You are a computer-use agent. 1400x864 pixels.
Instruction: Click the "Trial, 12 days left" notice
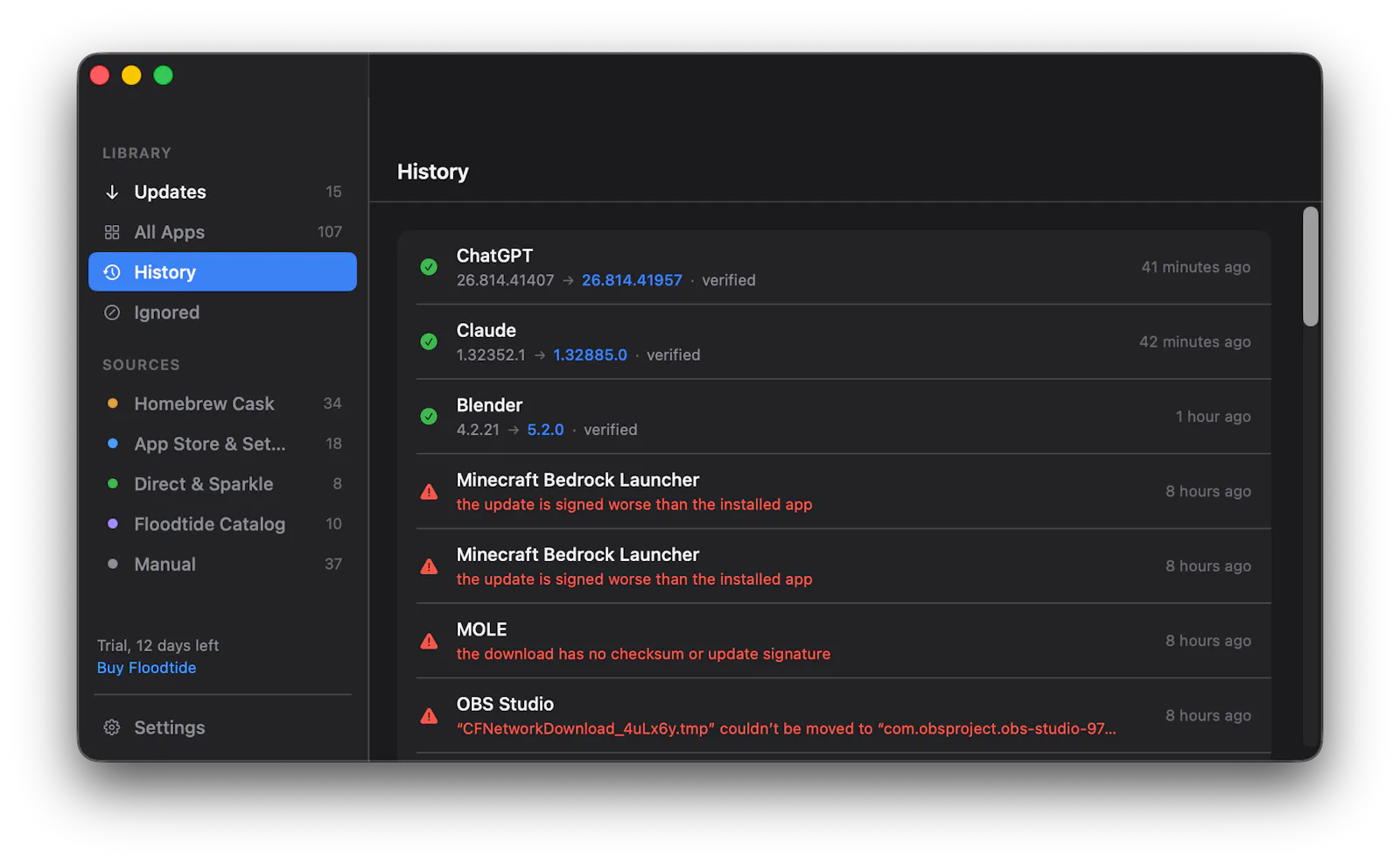point(158,645)
